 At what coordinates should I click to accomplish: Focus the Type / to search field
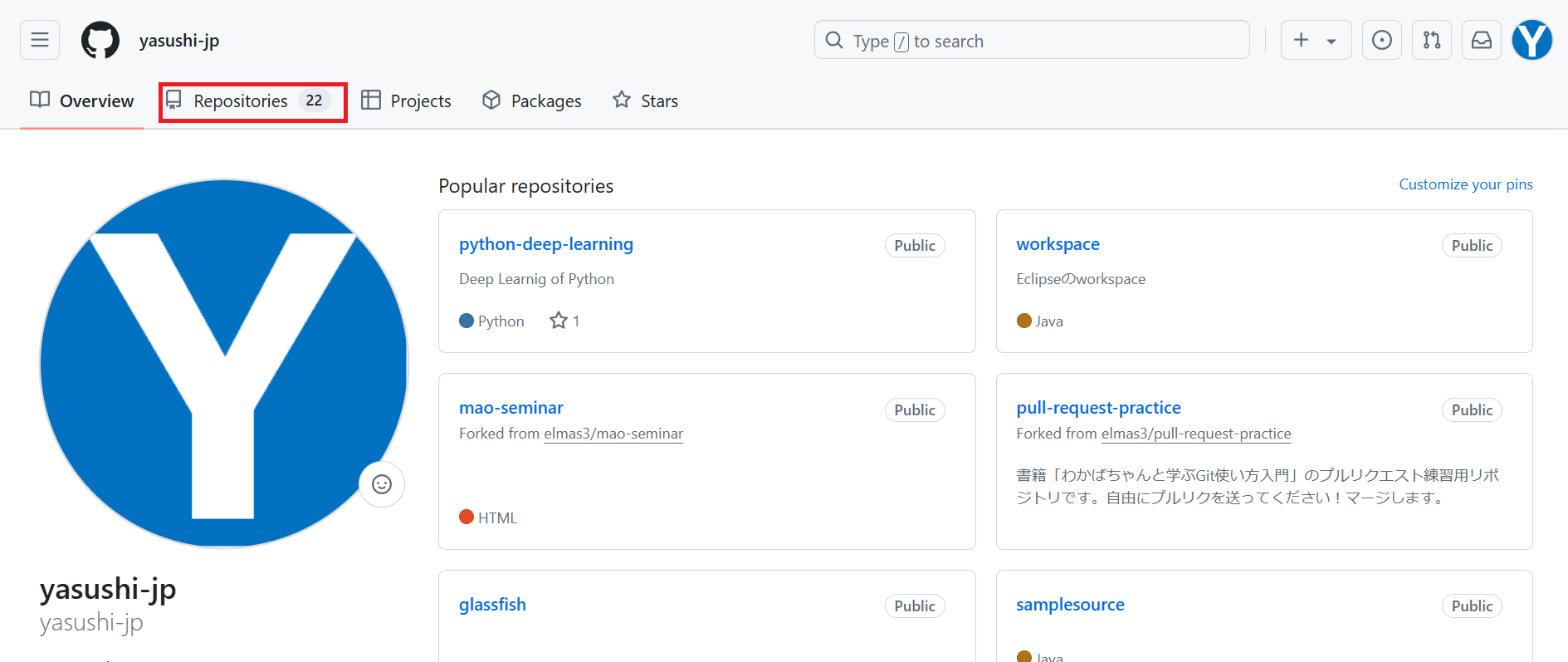(1031, 41)
